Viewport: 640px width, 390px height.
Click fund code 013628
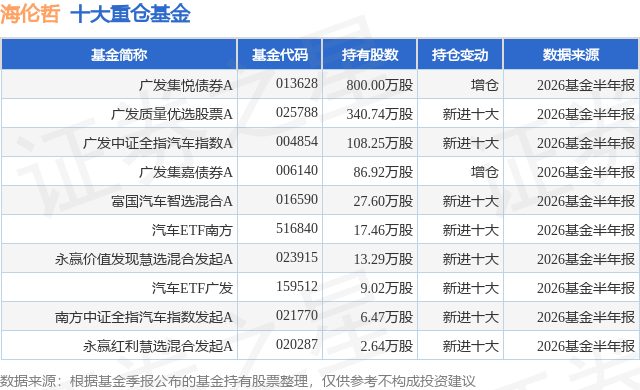click(297, 83)
